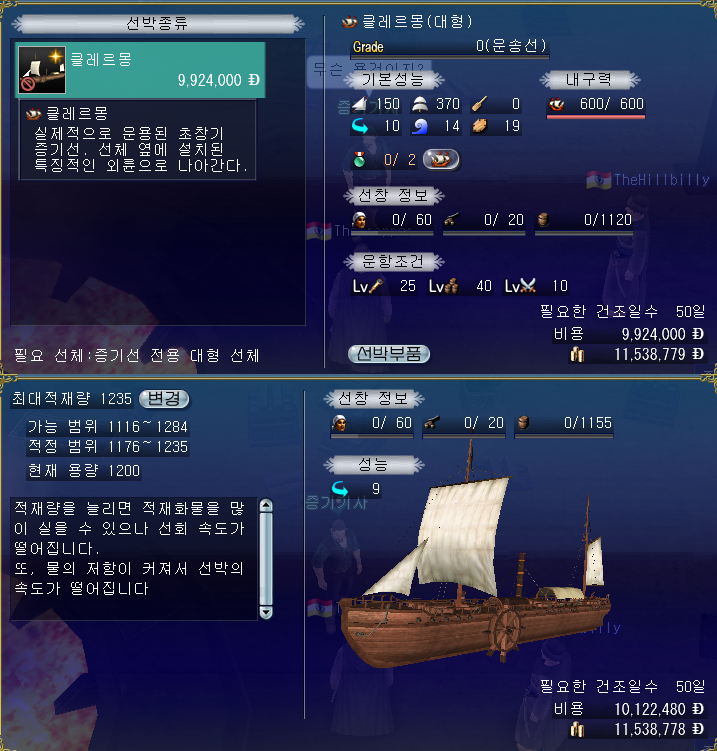Click the cargo barrel icon showing 0/1155

point(524,423)
